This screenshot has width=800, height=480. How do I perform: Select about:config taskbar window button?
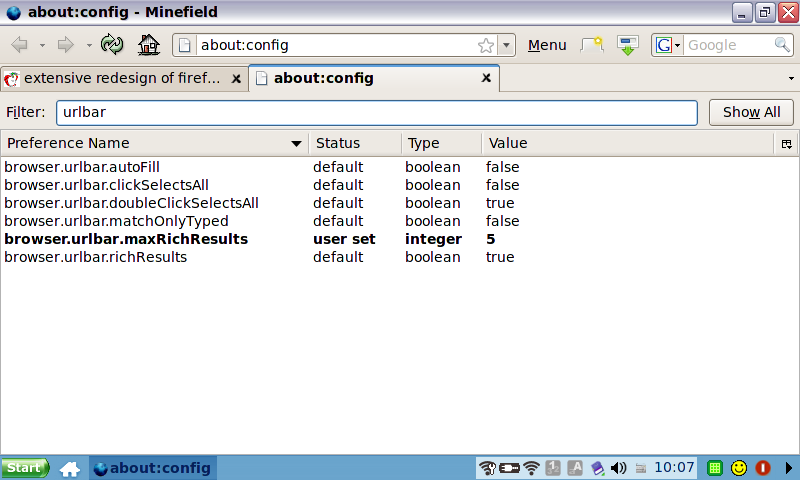153,468
